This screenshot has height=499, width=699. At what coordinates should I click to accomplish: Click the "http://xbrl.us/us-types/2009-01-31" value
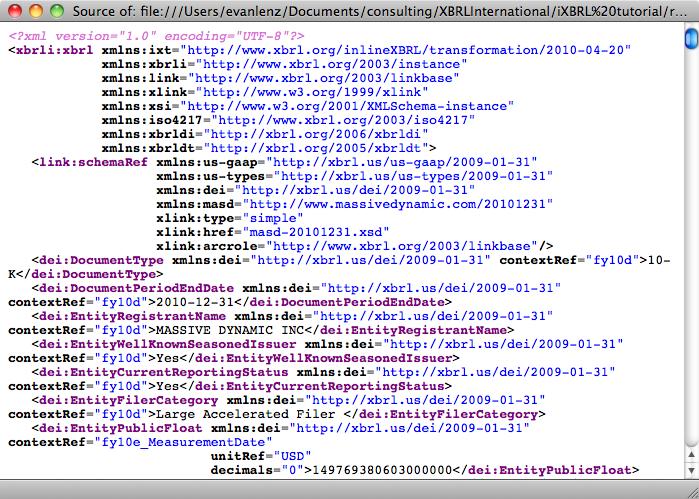413,176
